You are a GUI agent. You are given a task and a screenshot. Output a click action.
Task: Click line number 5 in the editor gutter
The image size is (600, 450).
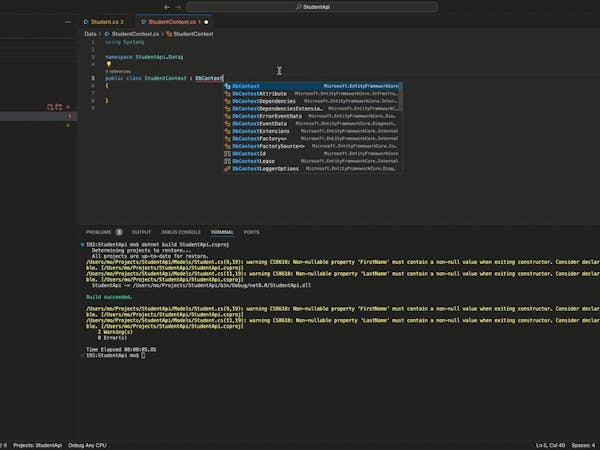pos(93,78)
